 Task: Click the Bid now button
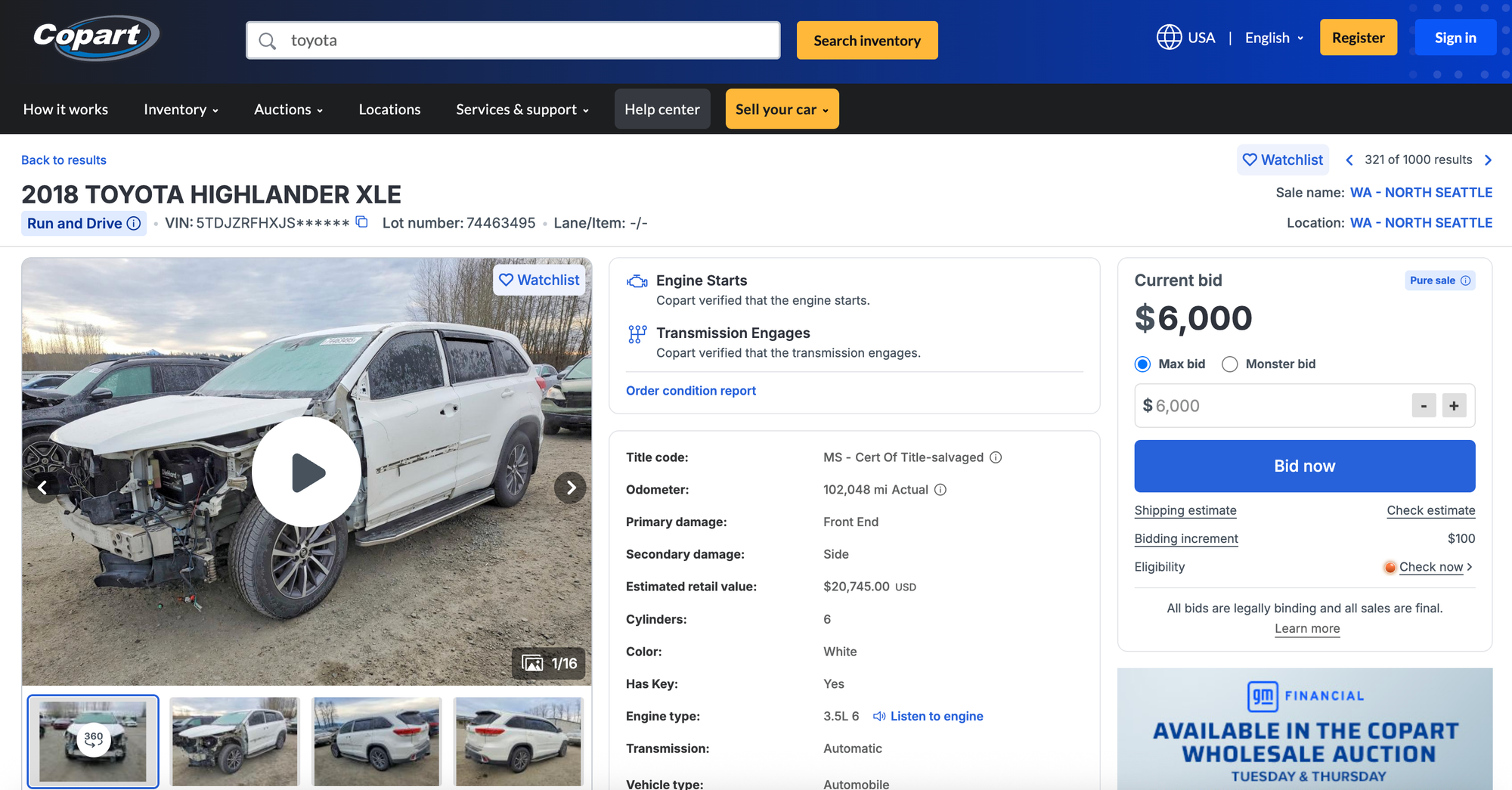1304,466
